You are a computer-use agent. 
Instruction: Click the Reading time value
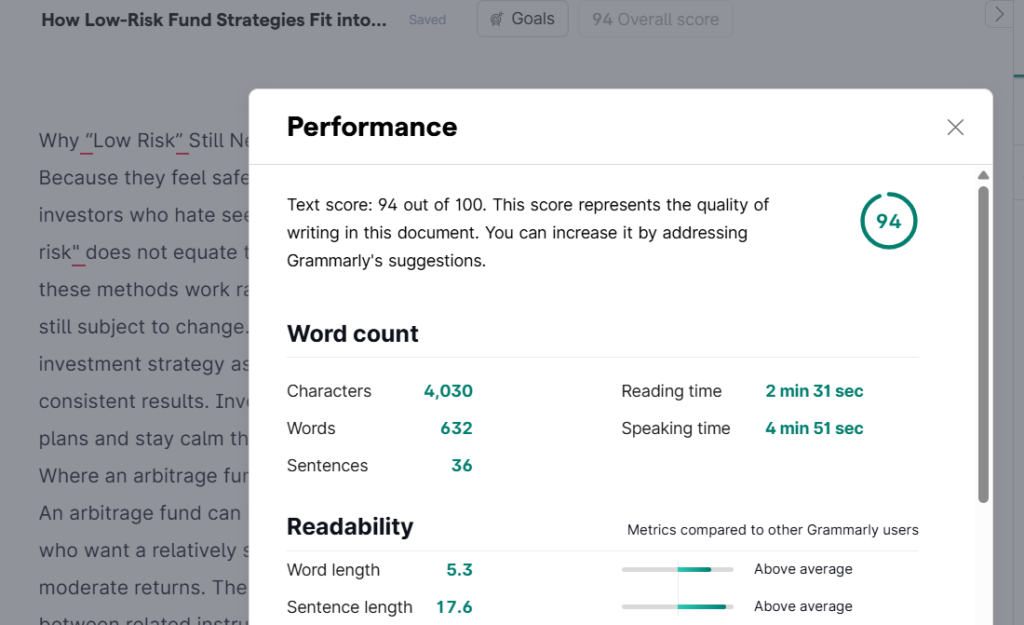pyautogui.click(x=814, y=391)
